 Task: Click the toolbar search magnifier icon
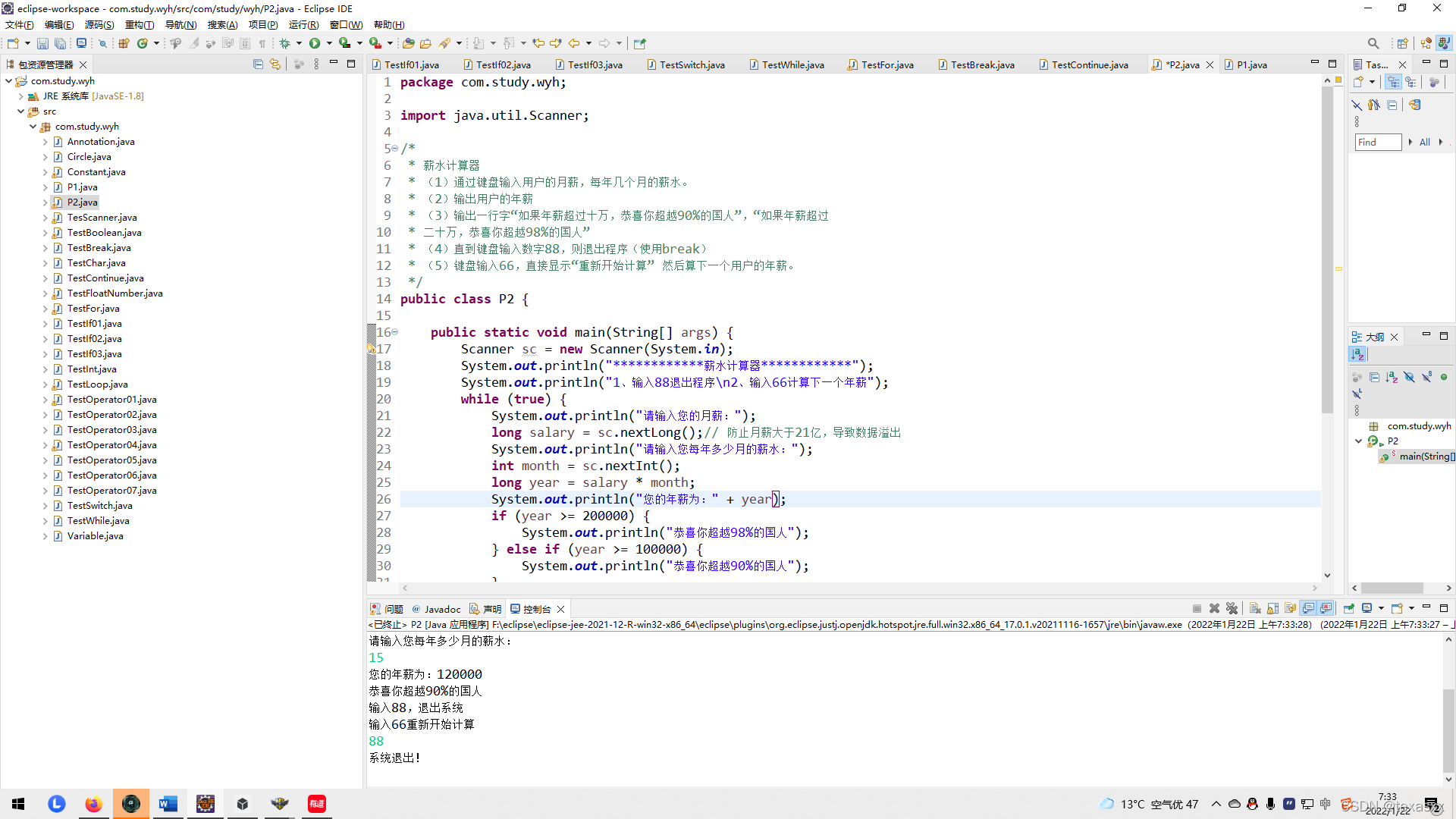click(1373, 43)
